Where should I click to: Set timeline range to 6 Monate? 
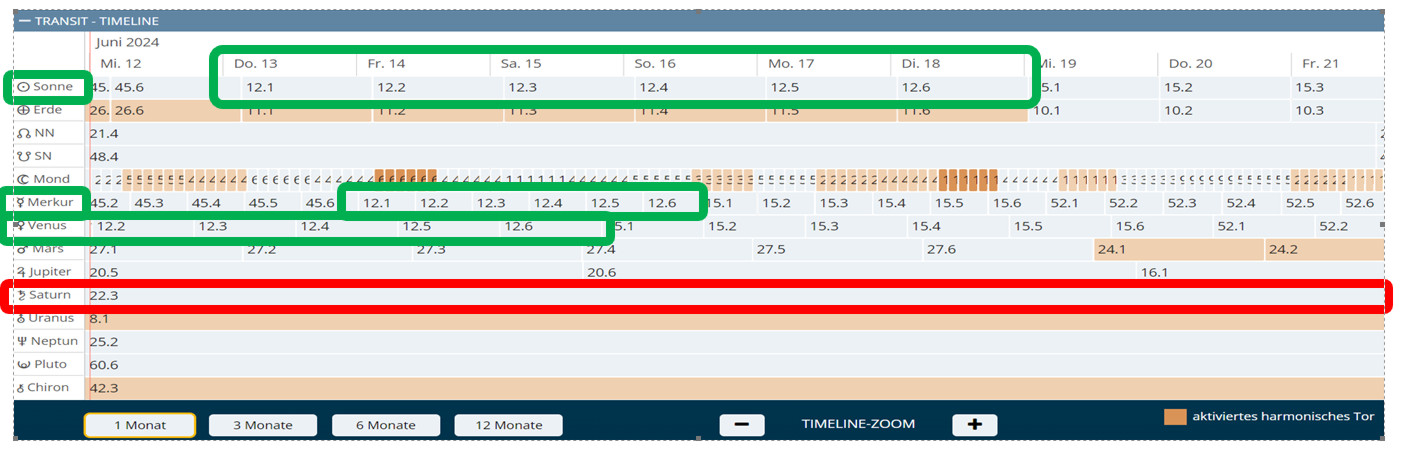(386, 425)
